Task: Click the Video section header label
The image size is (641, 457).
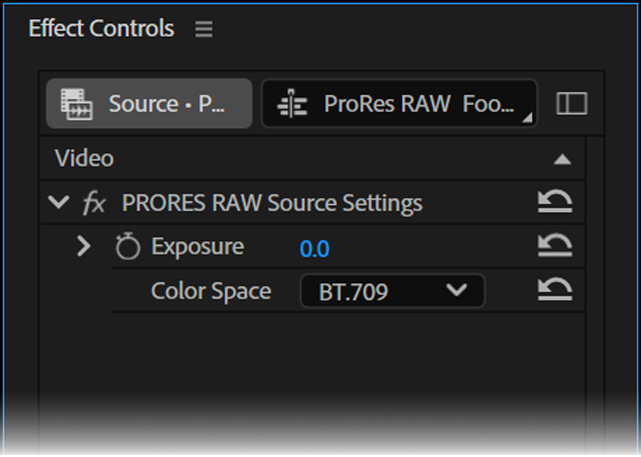Action: 84,158
